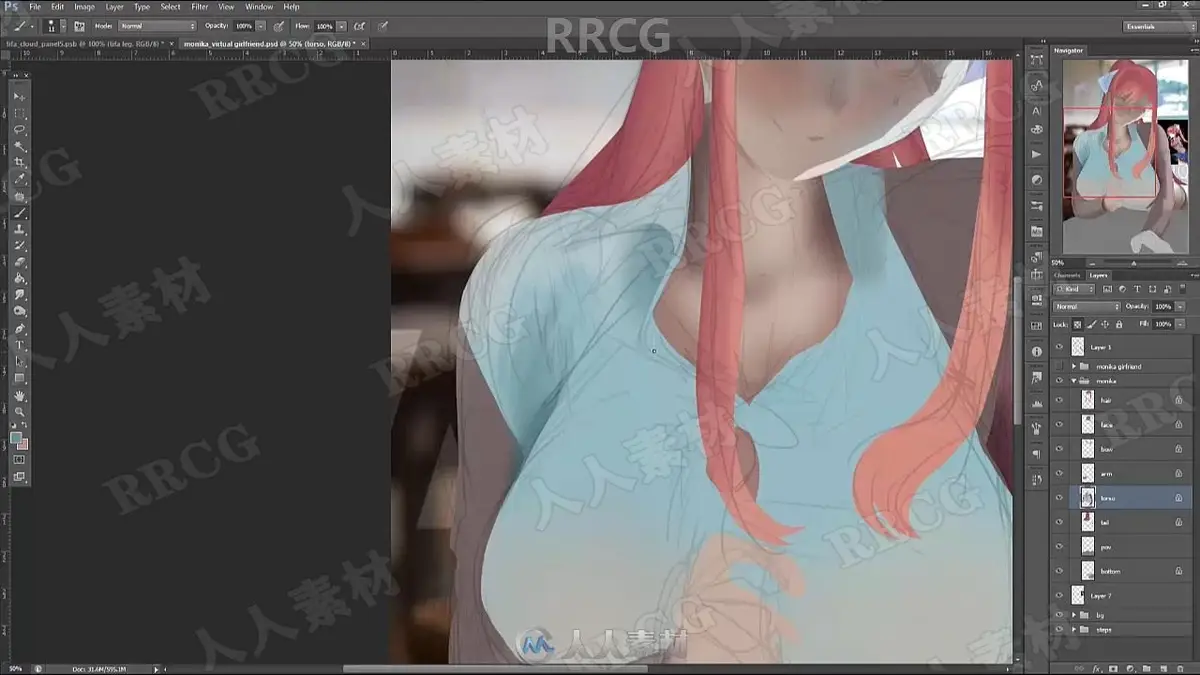The height and width of the screenshot is (675, 1200).
Task: Hide the face layer
Action: click(1059, 424)
